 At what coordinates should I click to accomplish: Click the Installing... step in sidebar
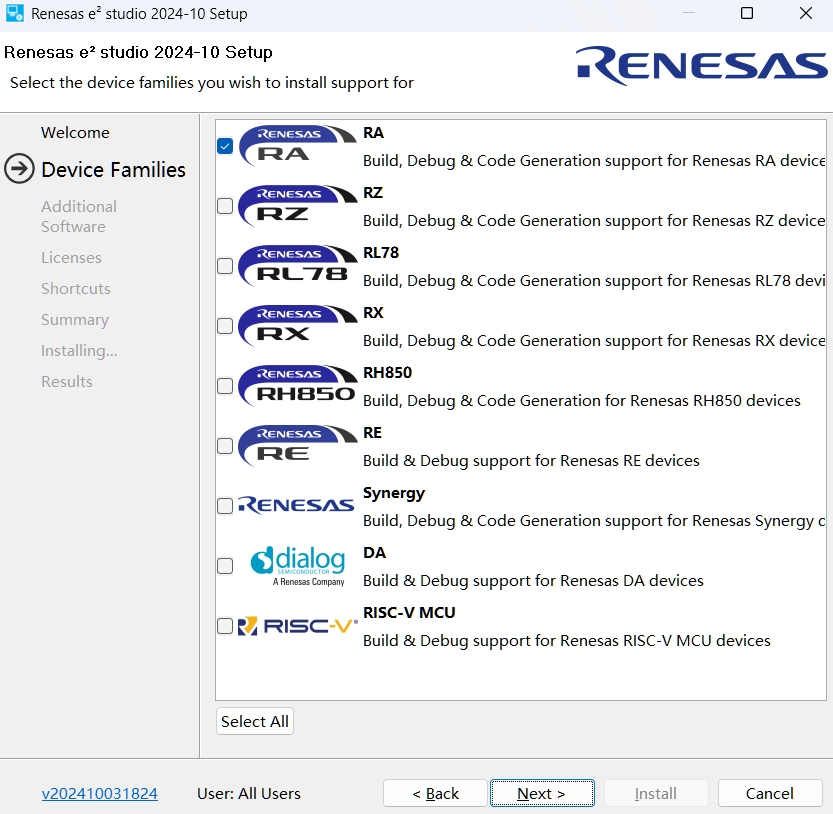[79, 351]
